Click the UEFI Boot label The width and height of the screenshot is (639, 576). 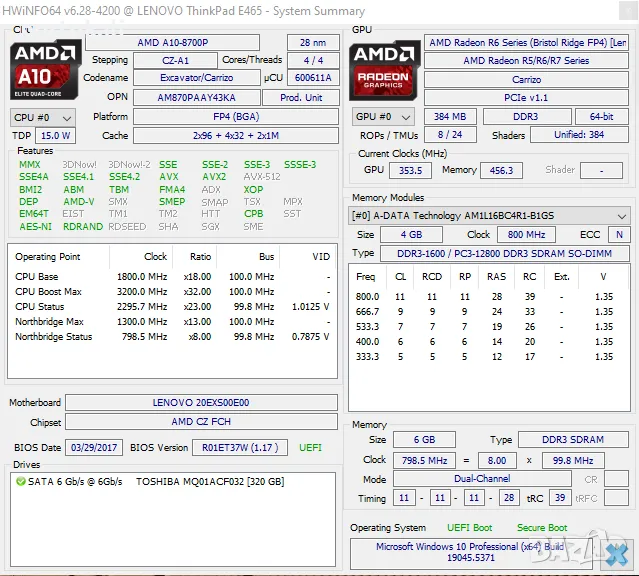pos(469,527)
